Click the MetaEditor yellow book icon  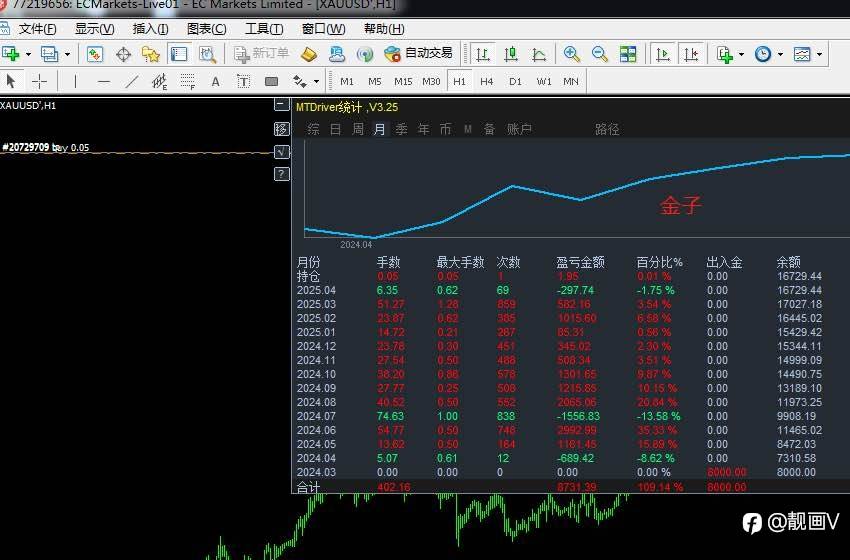pos(308,54)
